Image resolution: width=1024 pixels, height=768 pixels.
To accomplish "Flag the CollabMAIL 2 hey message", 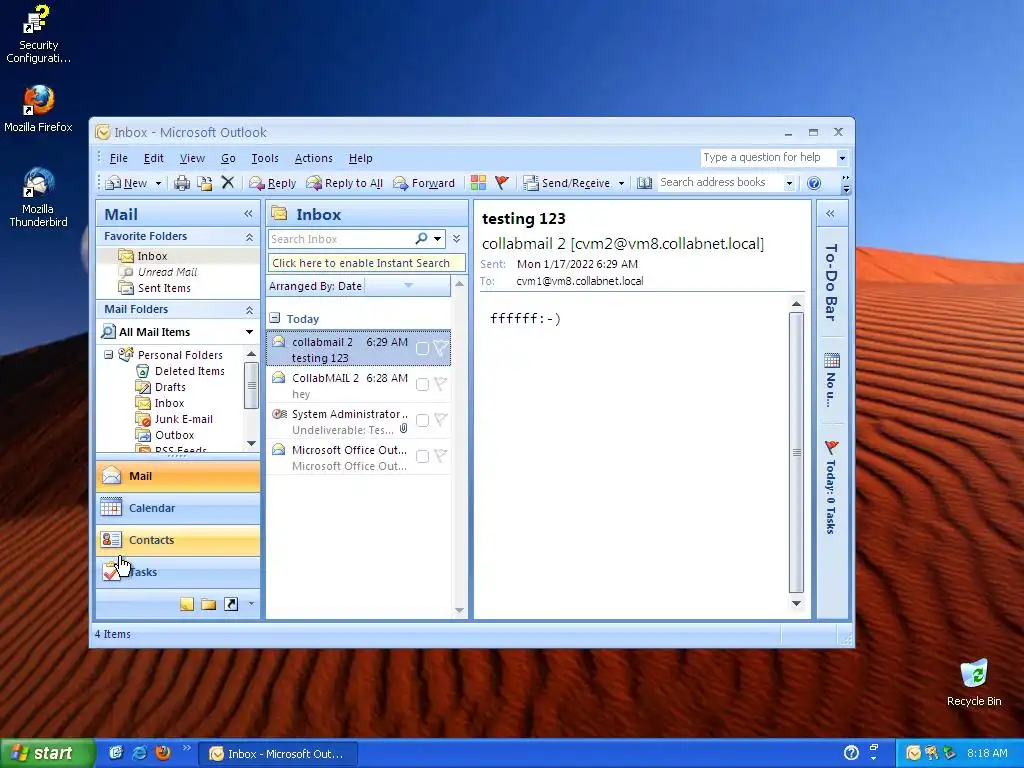I will click(x=441, y=383).
